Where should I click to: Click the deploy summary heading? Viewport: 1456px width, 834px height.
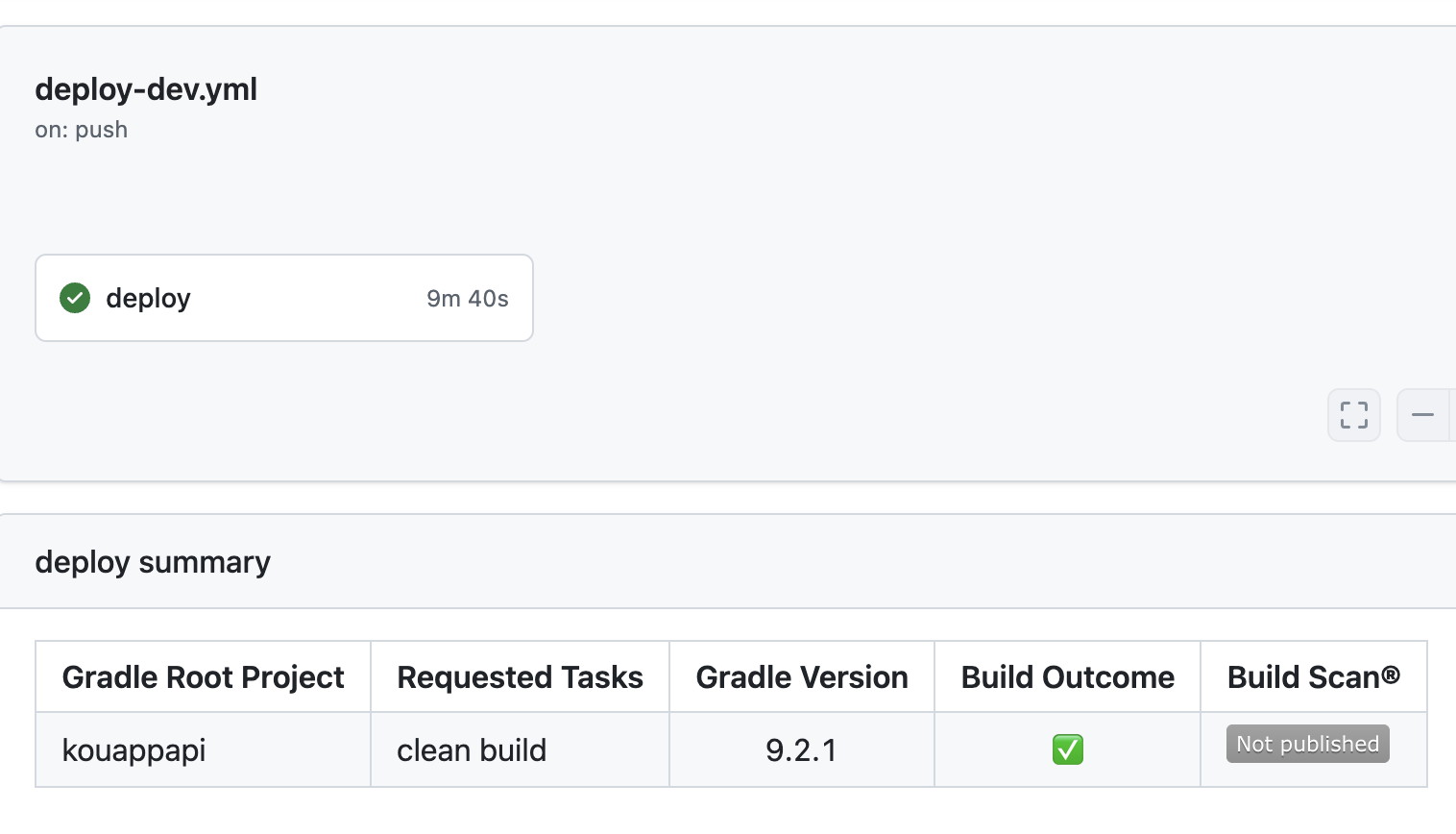point(153,562)
